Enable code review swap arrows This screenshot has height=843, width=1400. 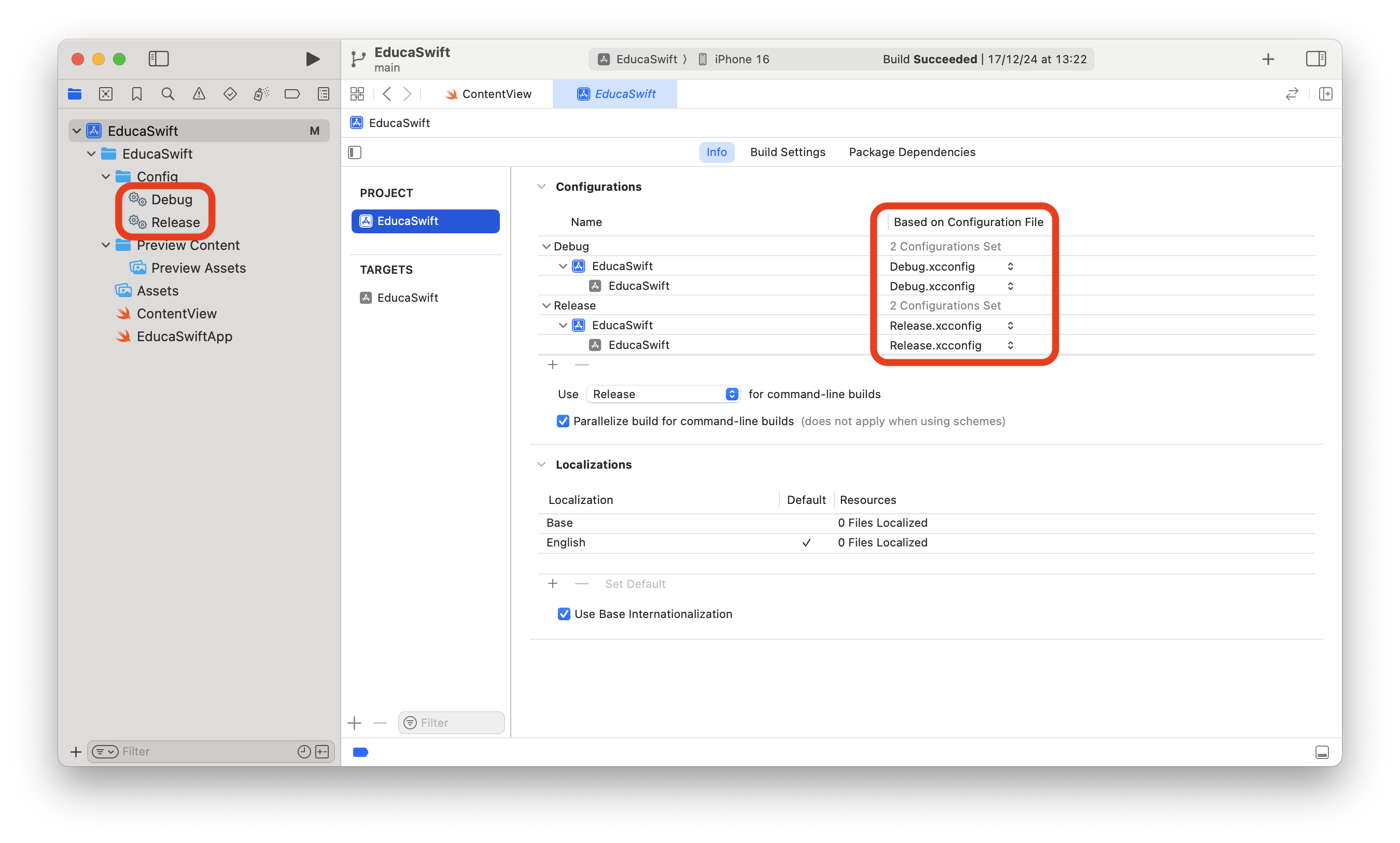[1292, 94]
